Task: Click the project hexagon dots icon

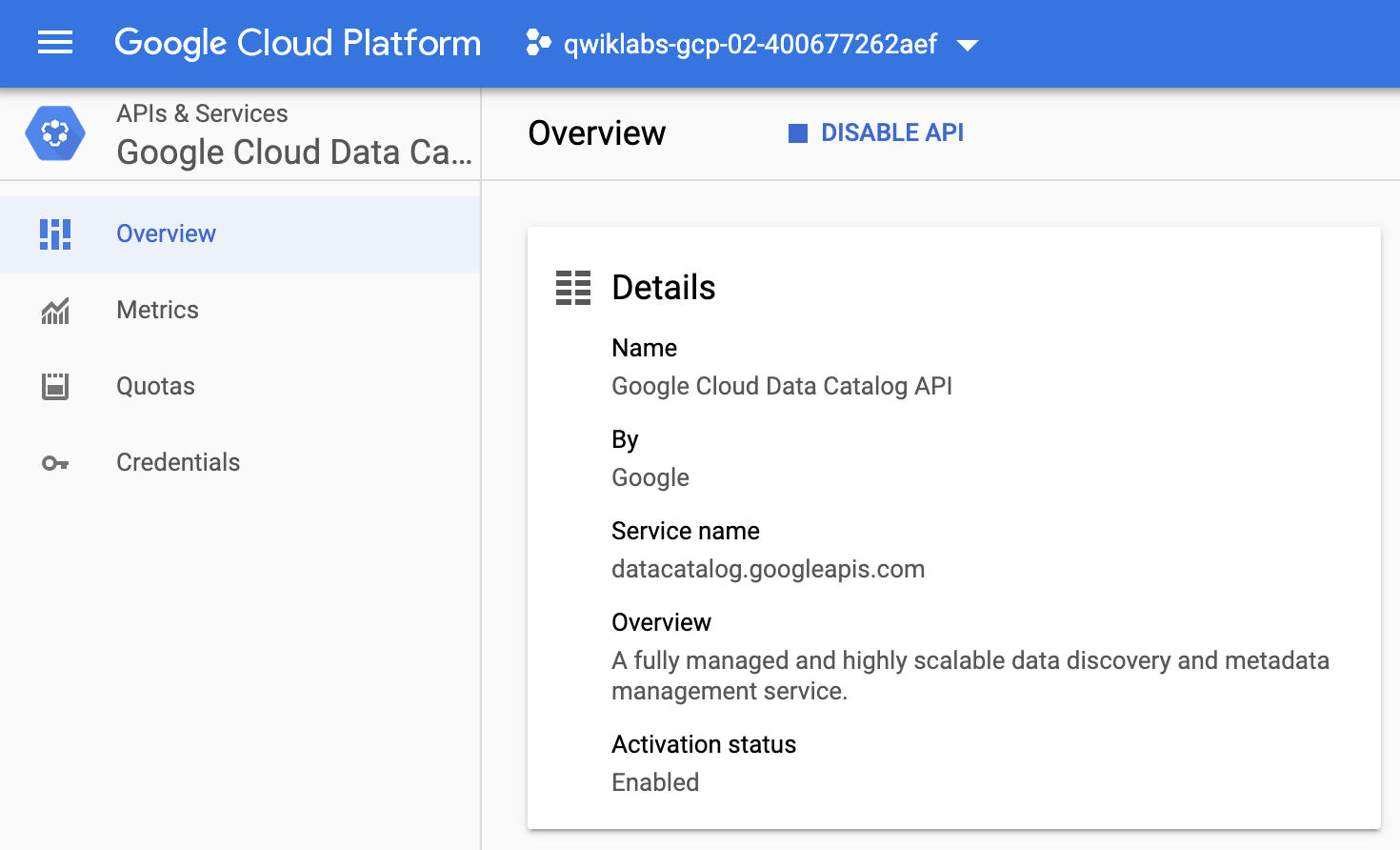Action: [x=538, y=43]
